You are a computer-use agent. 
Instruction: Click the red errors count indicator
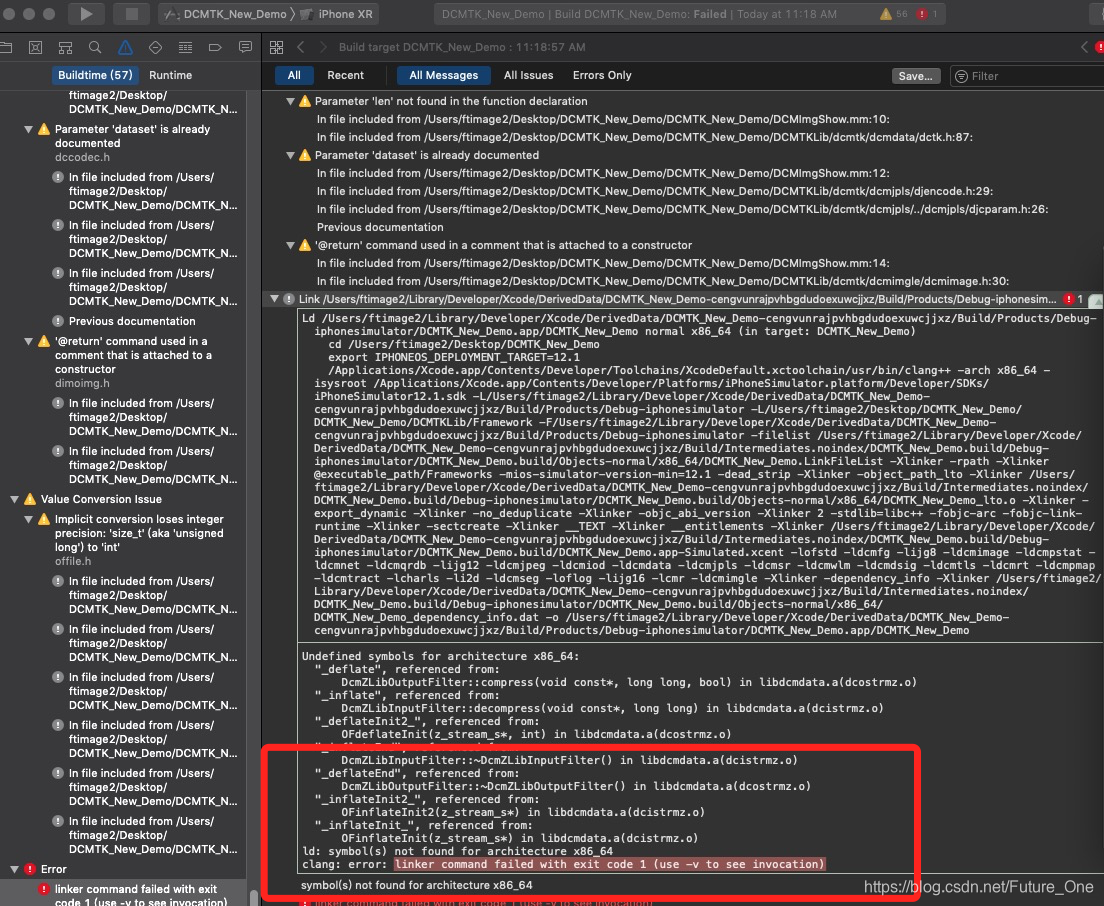coord(927,14)
